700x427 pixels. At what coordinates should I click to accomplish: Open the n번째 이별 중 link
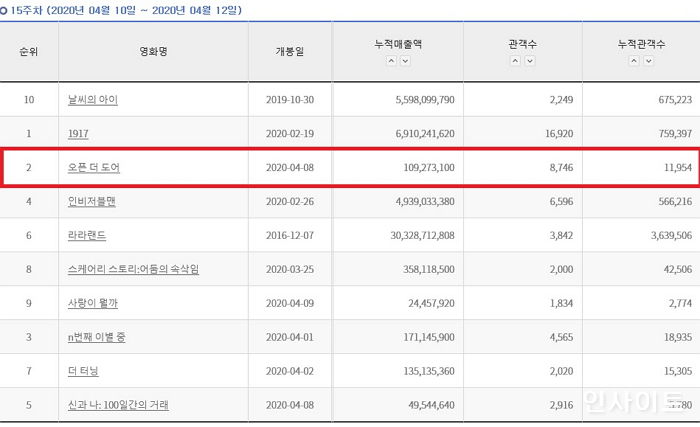pyautogui.click(x=96, y=337)
